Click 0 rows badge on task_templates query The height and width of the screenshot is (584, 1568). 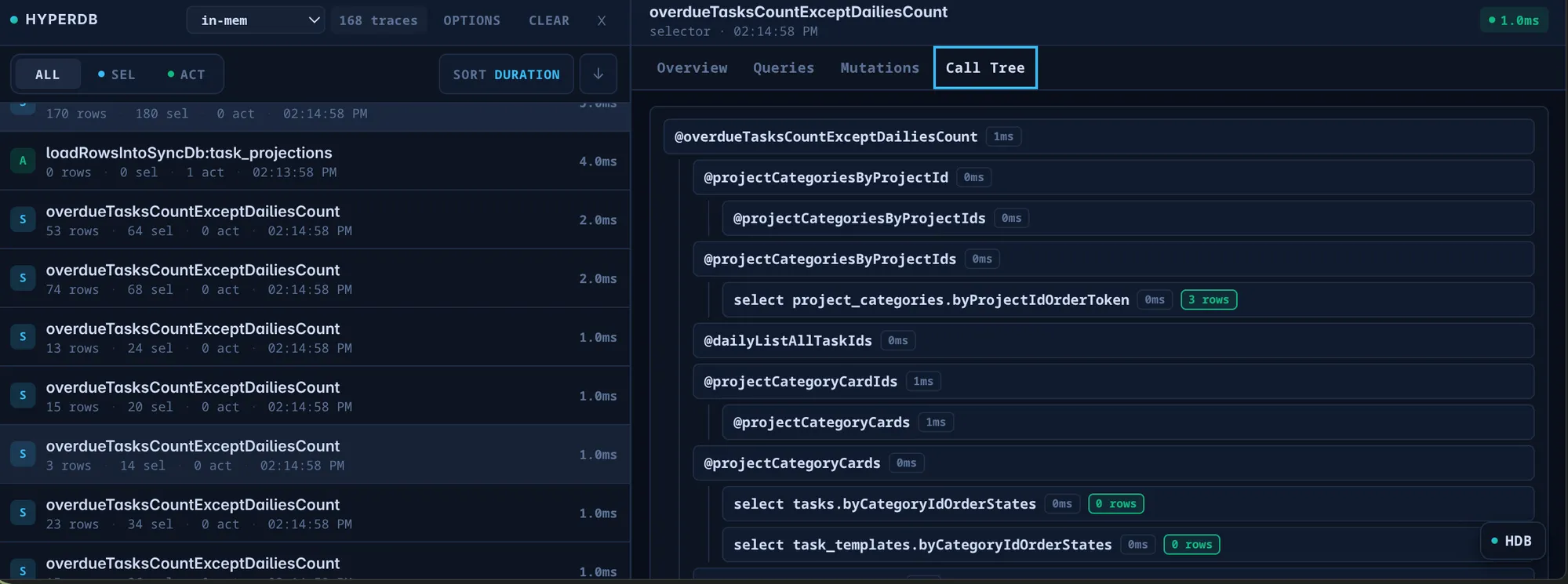tap(1191, 544)
